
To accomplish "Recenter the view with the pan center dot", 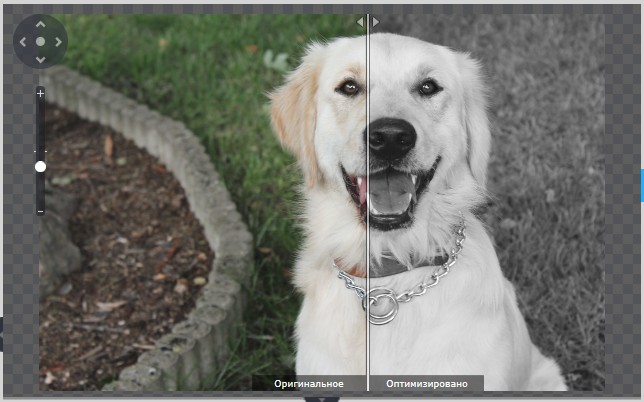I will 40,41.
